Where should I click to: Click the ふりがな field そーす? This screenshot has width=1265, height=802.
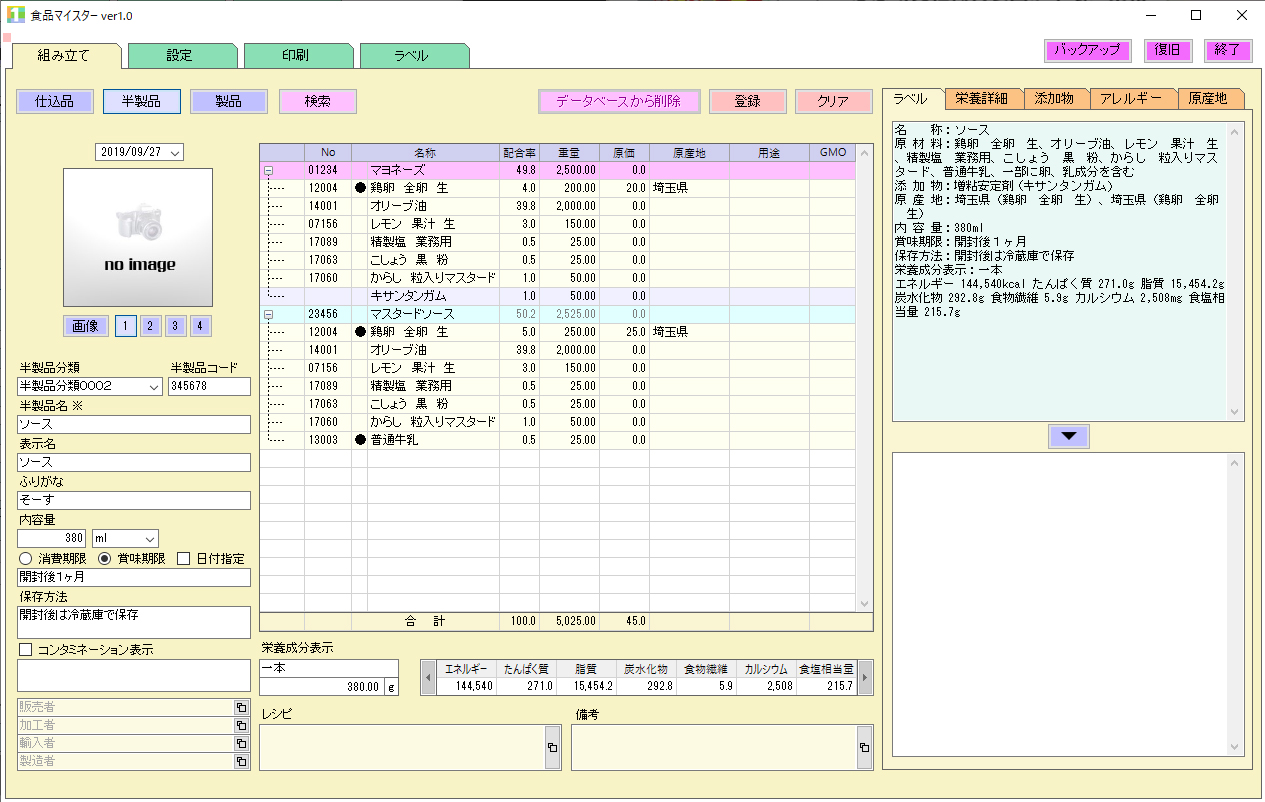(134, 500)
